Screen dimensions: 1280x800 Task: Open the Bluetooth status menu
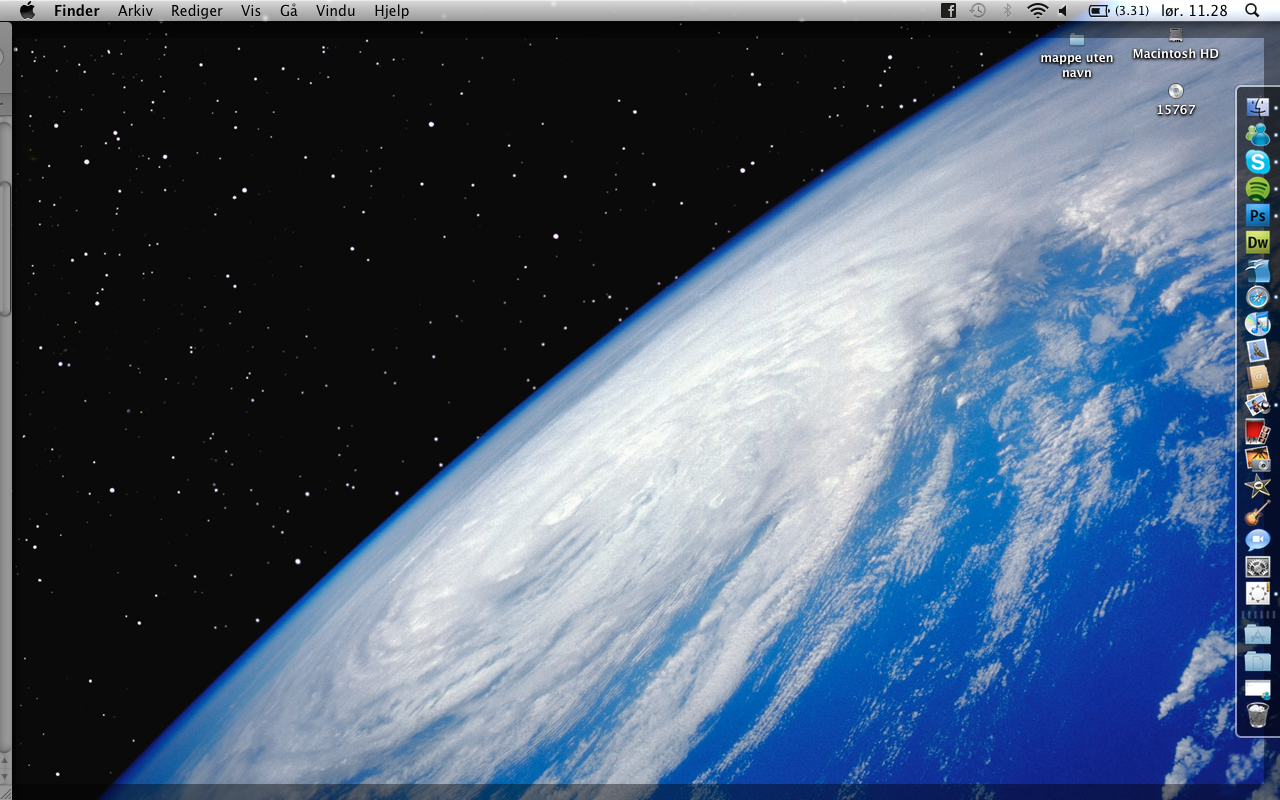click(1008, 10)
